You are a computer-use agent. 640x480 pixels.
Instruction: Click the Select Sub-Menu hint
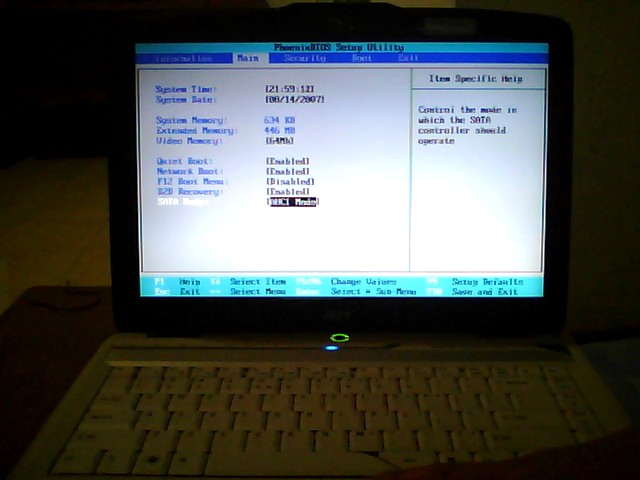[373, 292]
